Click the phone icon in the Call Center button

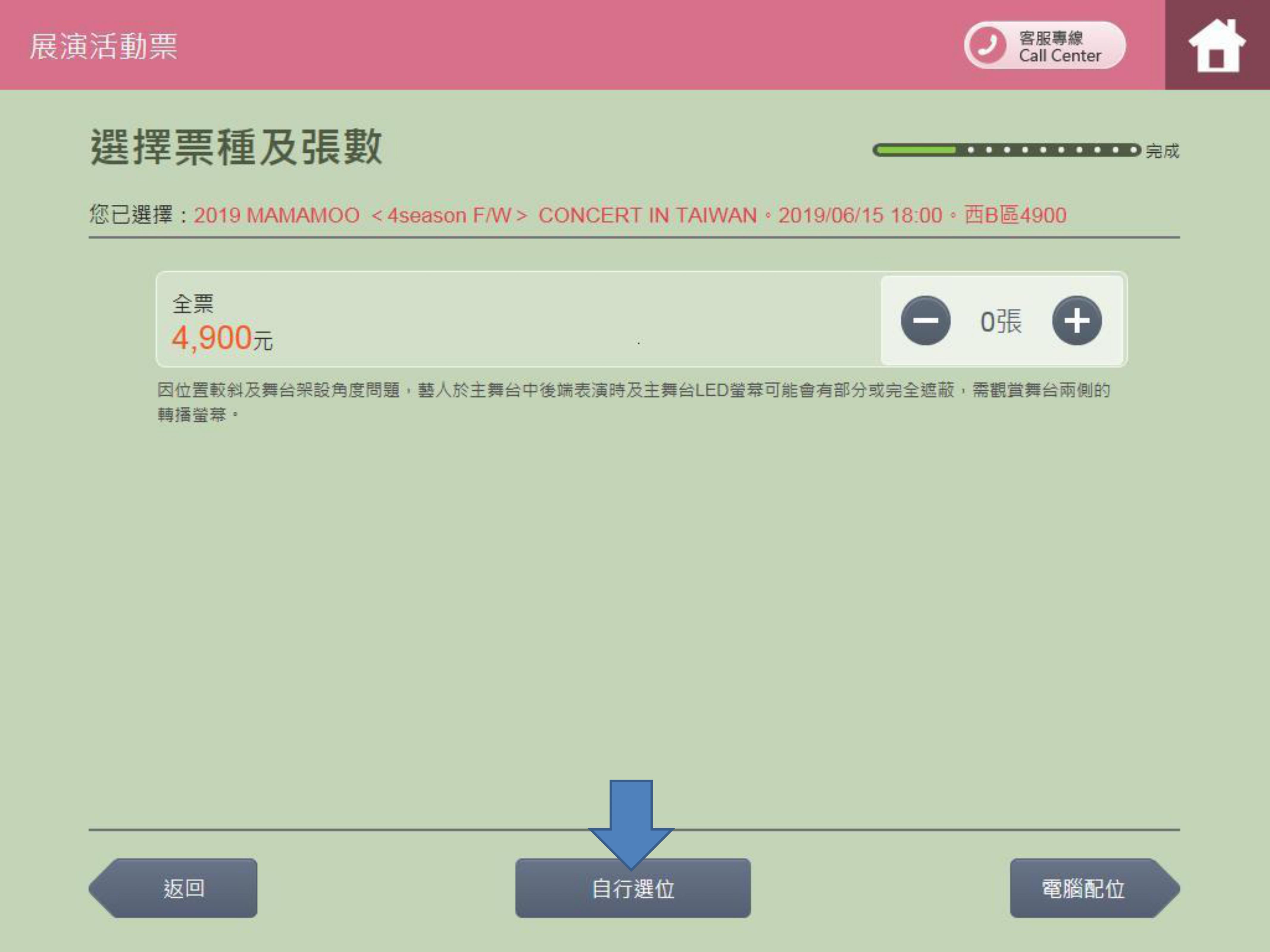988,45
